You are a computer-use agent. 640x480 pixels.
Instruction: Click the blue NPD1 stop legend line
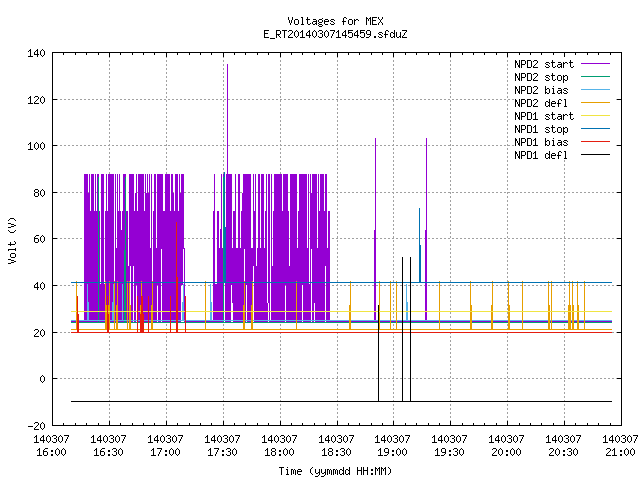pyautogui.click(x=596, y=129)
